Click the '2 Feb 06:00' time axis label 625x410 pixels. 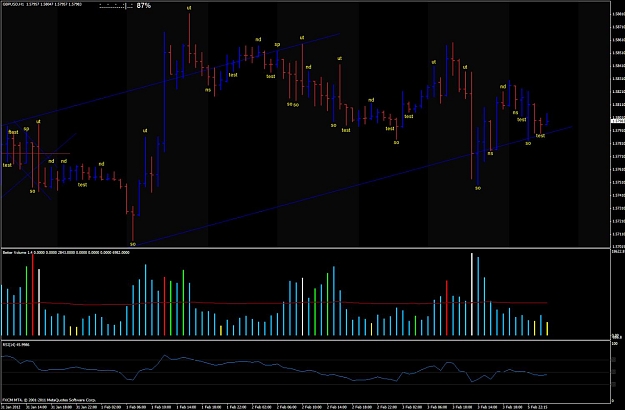pos(287,407)
